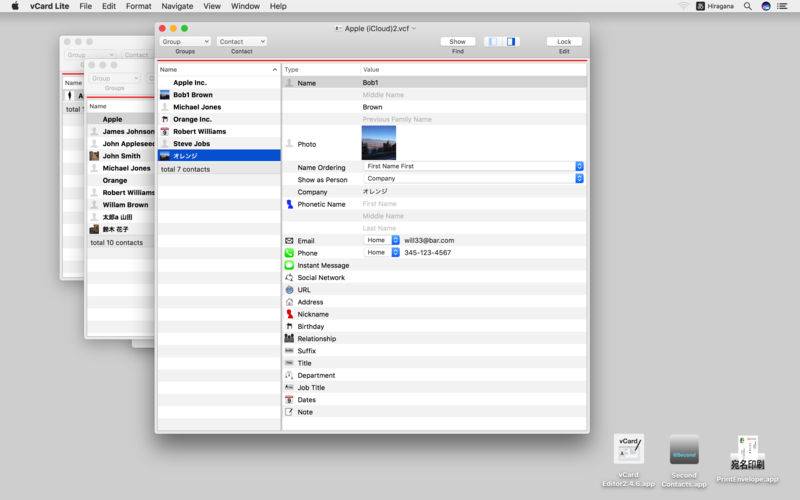This screenshot has height=500, width=800.
Task: Click Bob1 Brown's contact photo icon
Action: (x=165, y=95)
